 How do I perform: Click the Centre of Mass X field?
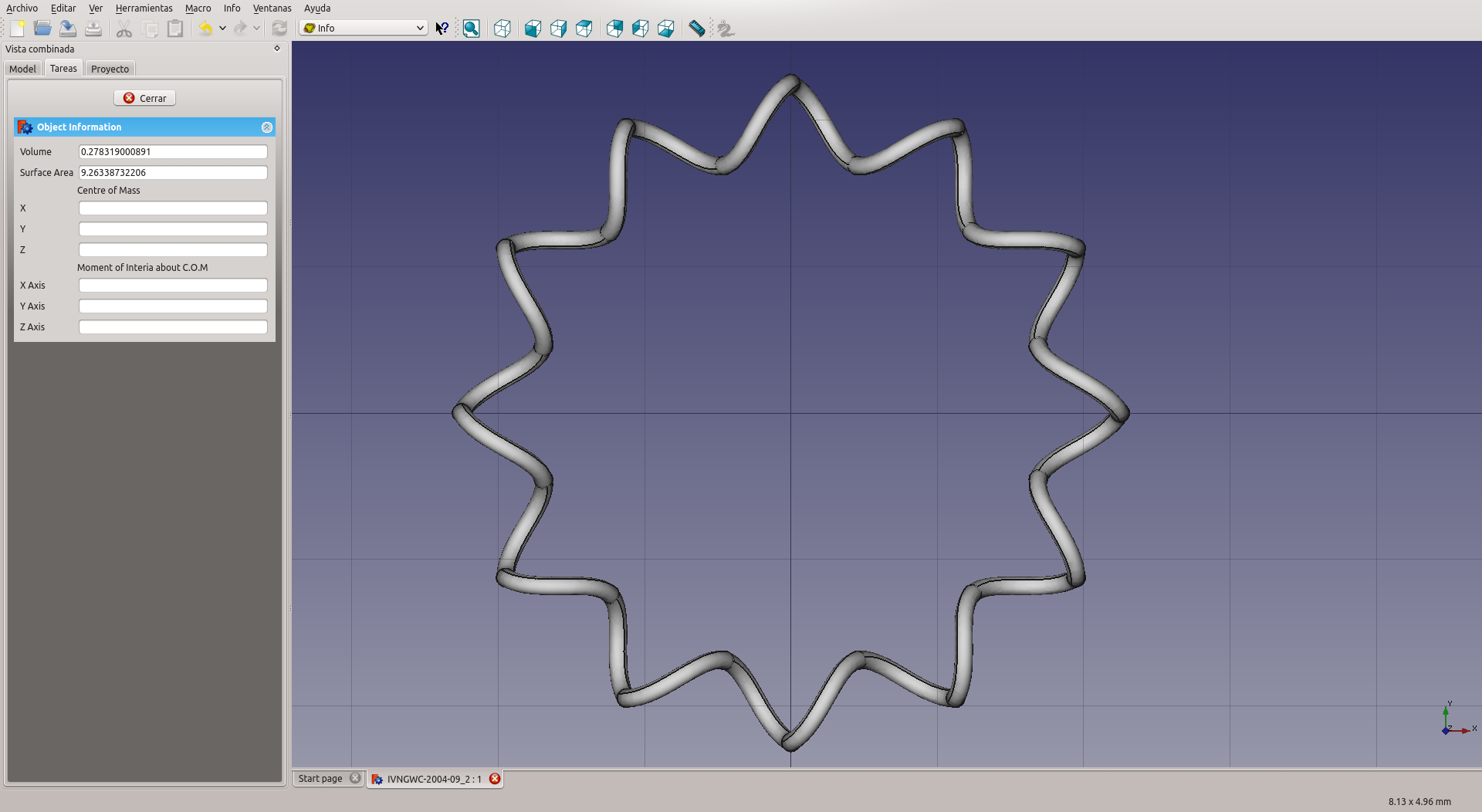173,208
